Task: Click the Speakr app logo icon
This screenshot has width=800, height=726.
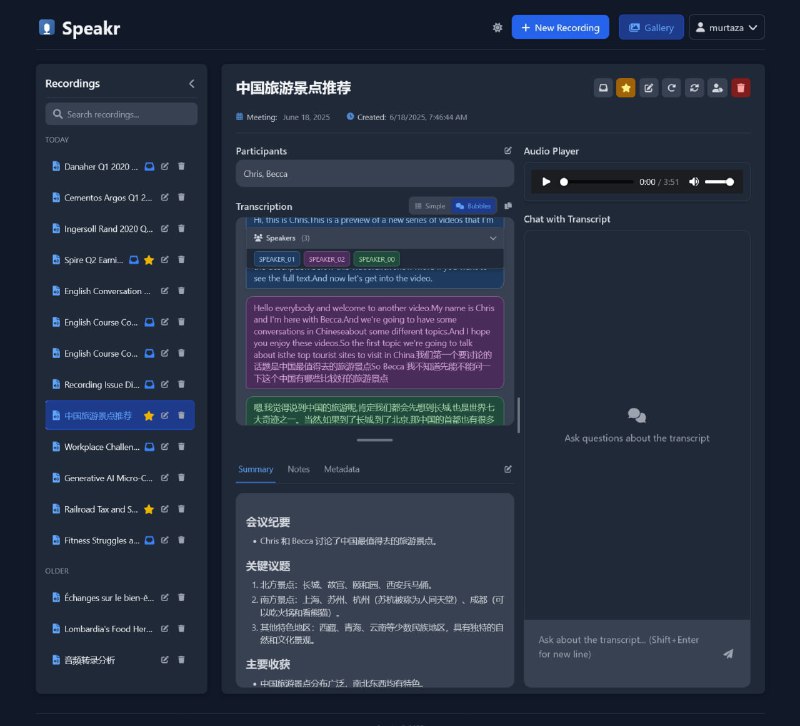Action: [x=45, y=28]
